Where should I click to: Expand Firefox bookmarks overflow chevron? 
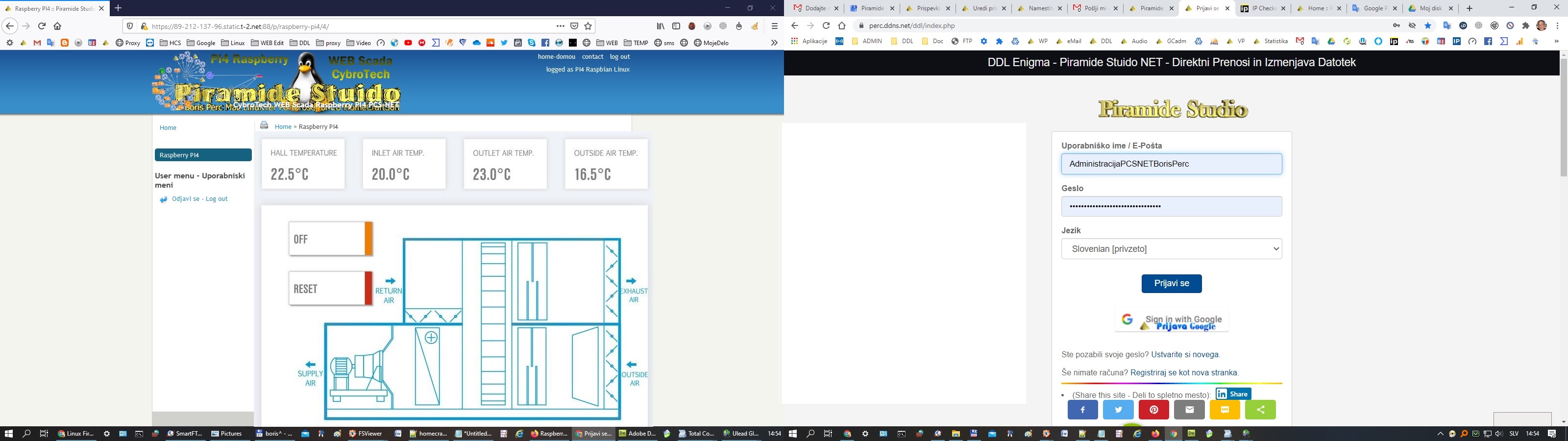click(774, 43)
